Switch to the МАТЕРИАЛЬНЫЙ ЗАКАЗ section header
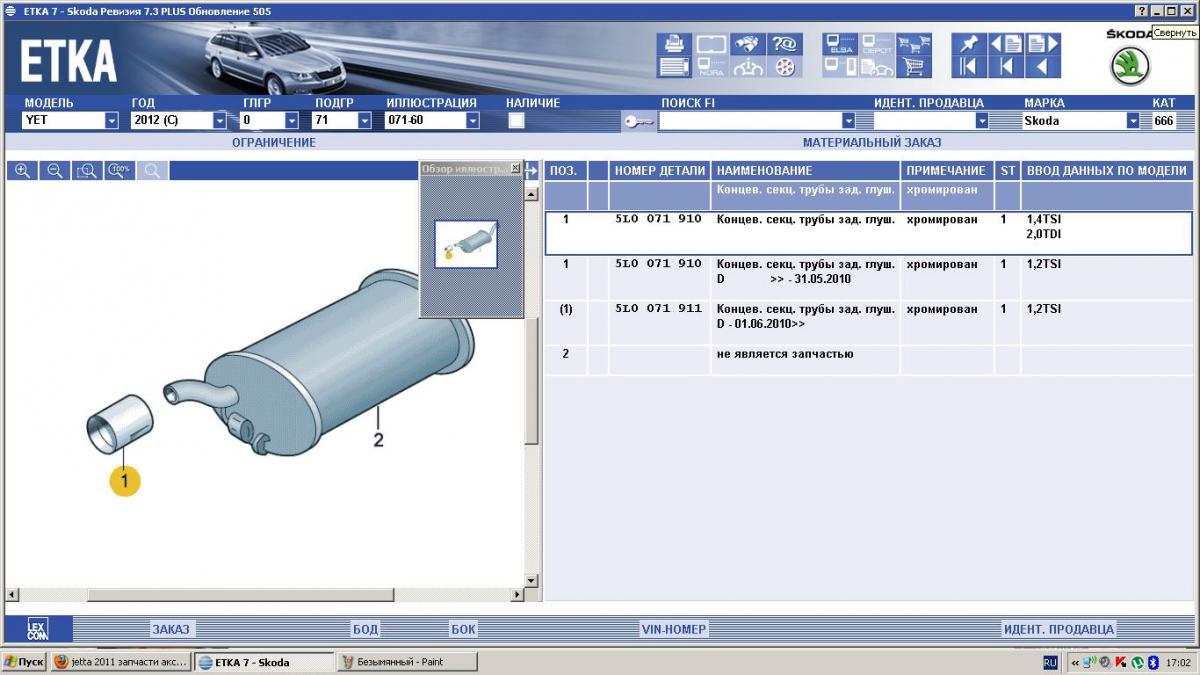This screenshot has width=1200, height=675. 872,143
